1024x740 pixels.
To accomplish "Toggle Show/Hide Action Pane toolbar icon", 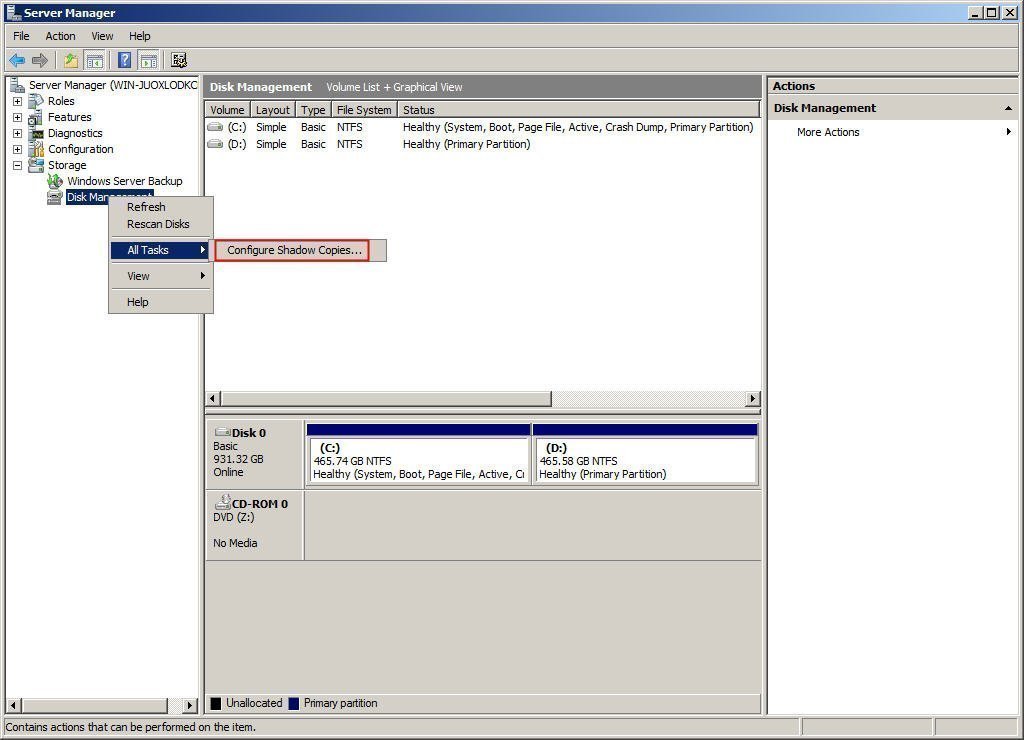I will click(149, 61).
